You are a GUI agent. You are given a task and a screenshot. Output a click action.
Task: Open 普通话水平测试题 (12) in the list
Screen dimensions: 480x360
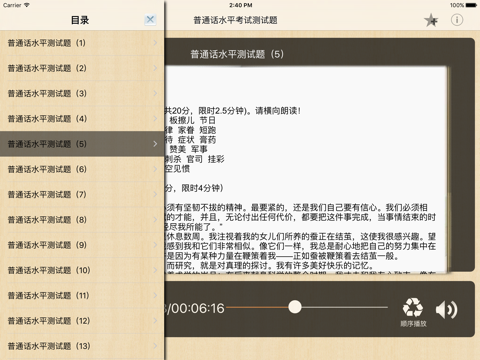[82, 321]
